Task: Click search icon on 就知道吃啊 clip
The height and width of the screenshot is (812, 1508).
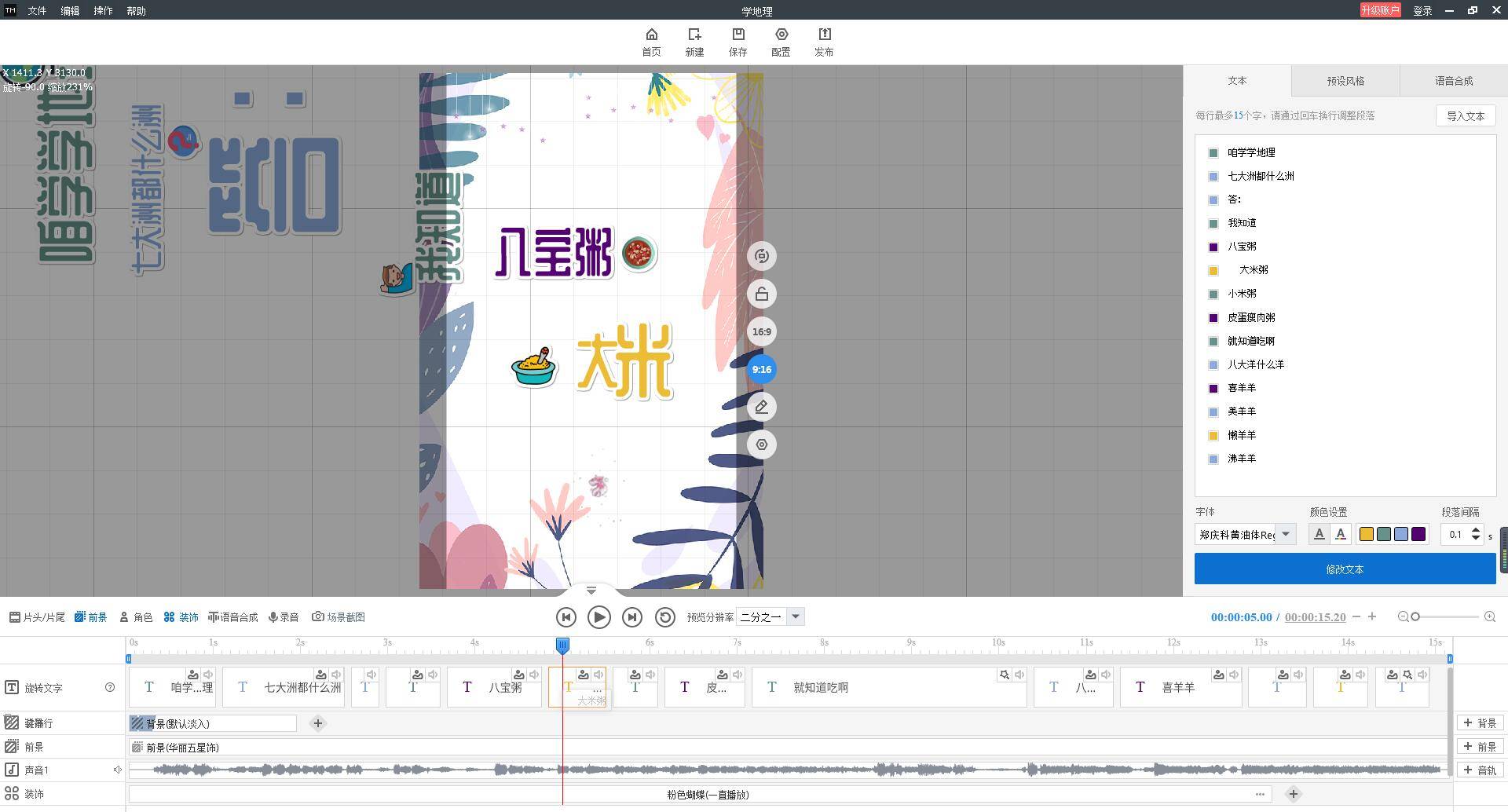Action: tap(1004, 675)
